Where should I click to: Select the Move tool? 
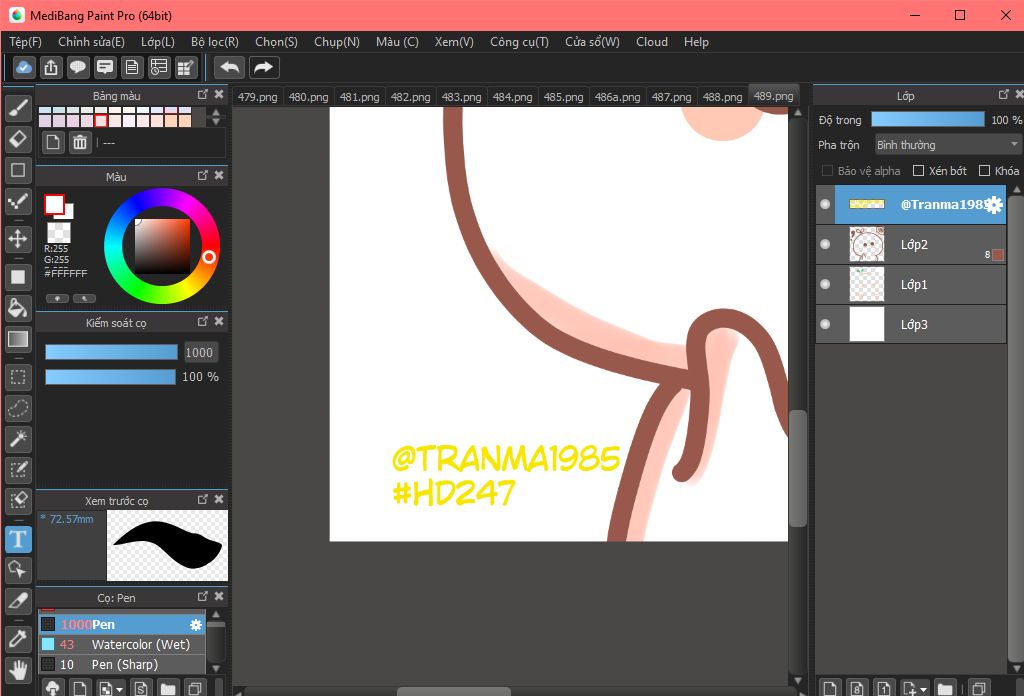pos(18,238)
